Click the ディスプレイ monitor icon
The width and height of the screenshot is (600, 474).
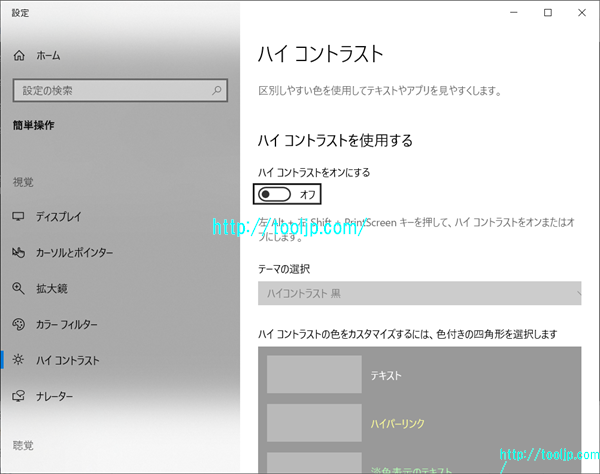point(18,217)
